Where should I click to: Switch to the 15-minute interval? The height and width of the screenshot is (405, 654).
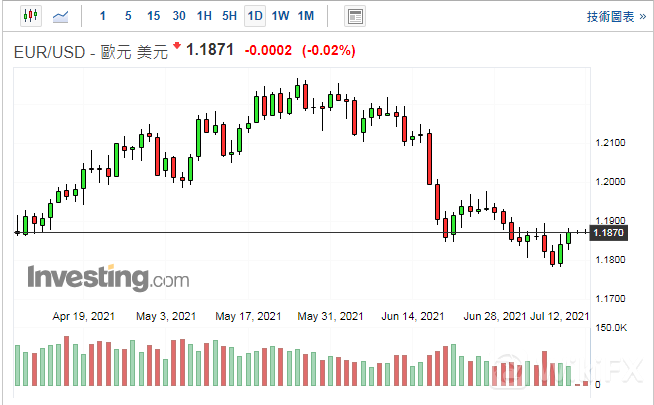(x=153, y=16)
